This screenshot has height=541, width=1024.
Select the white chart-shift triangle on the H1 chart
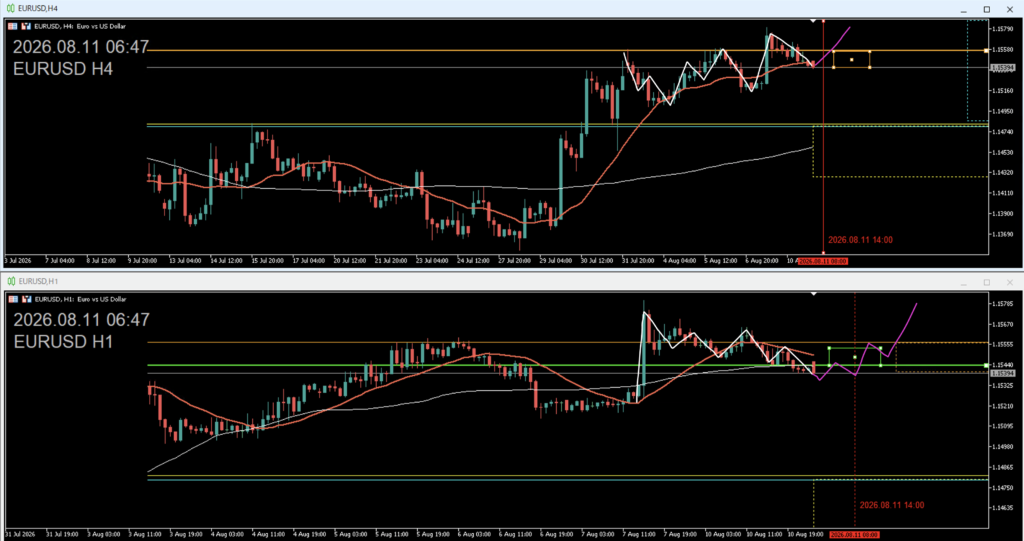click(813, 294)
